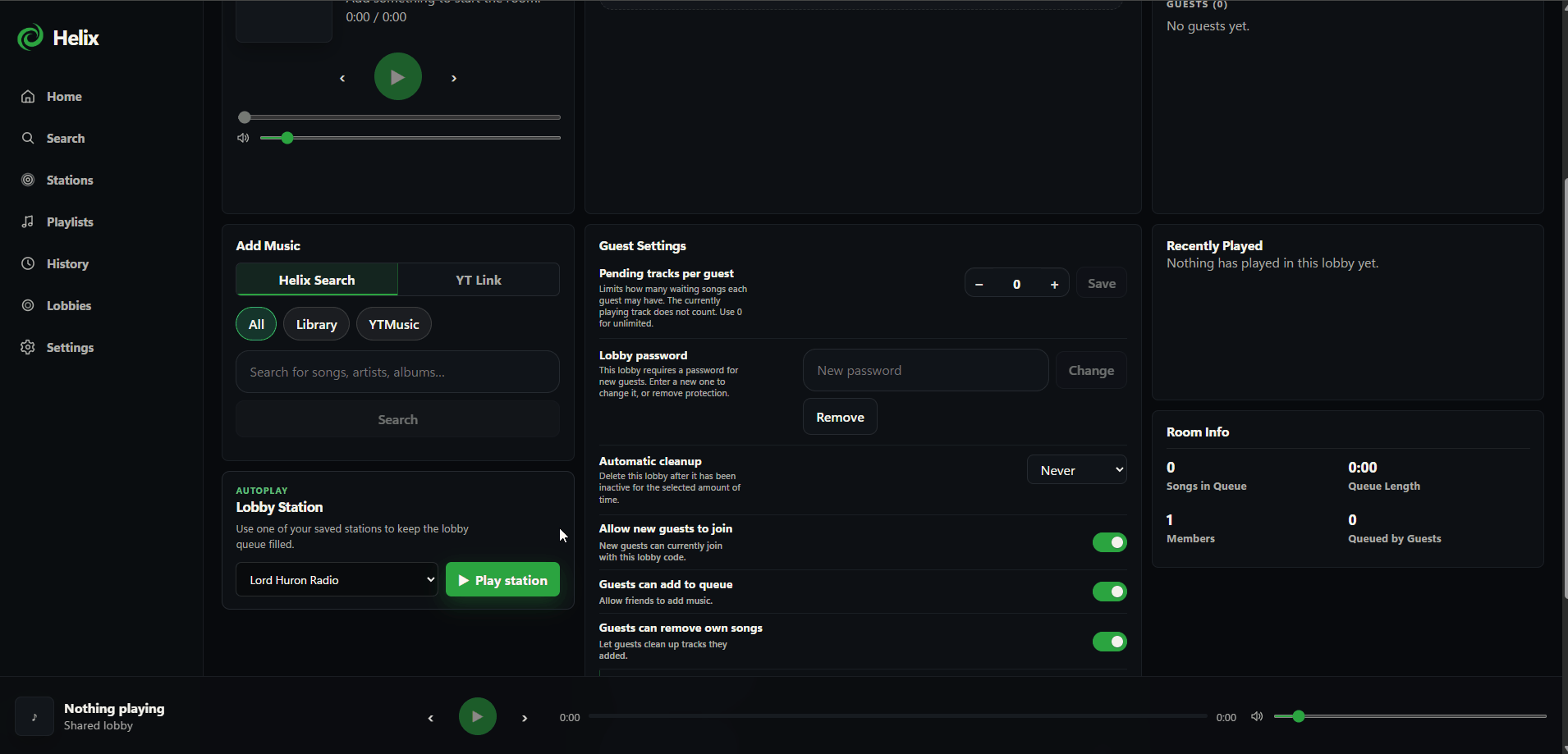
Task: Adjust the bottom bar volume slider
Action: pos(1410,716)
